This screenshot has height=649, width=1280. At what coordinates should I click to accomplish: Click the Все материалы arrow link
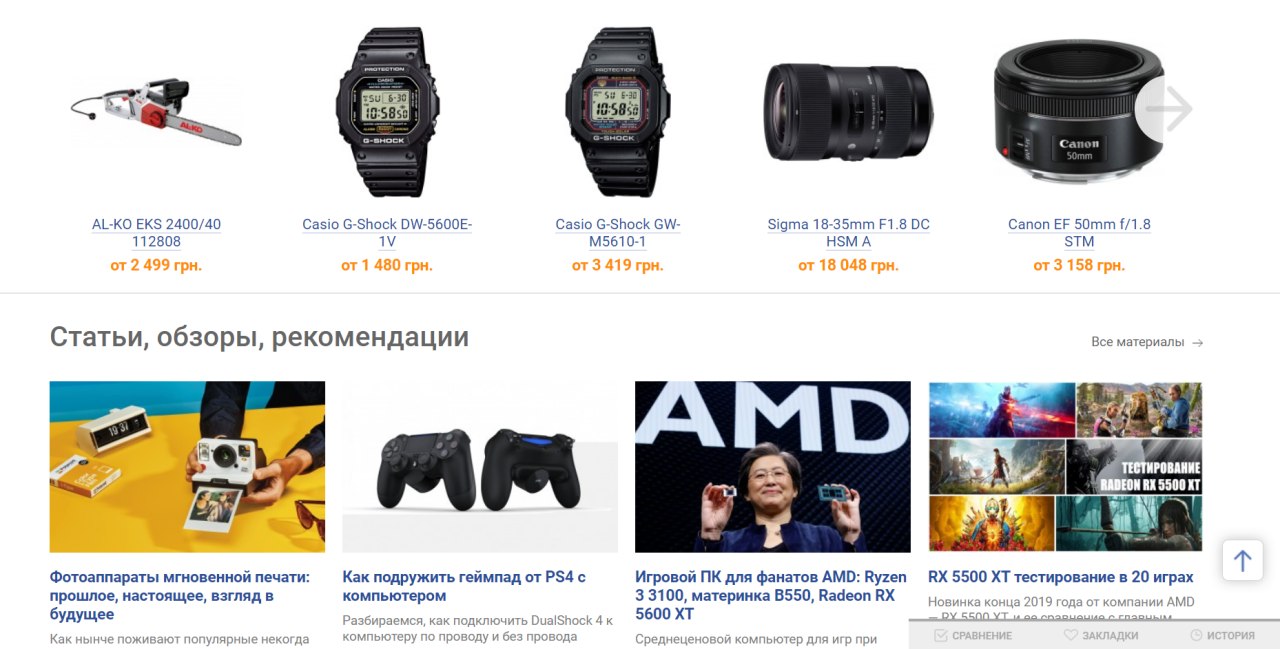click(x=1147, y=342)
